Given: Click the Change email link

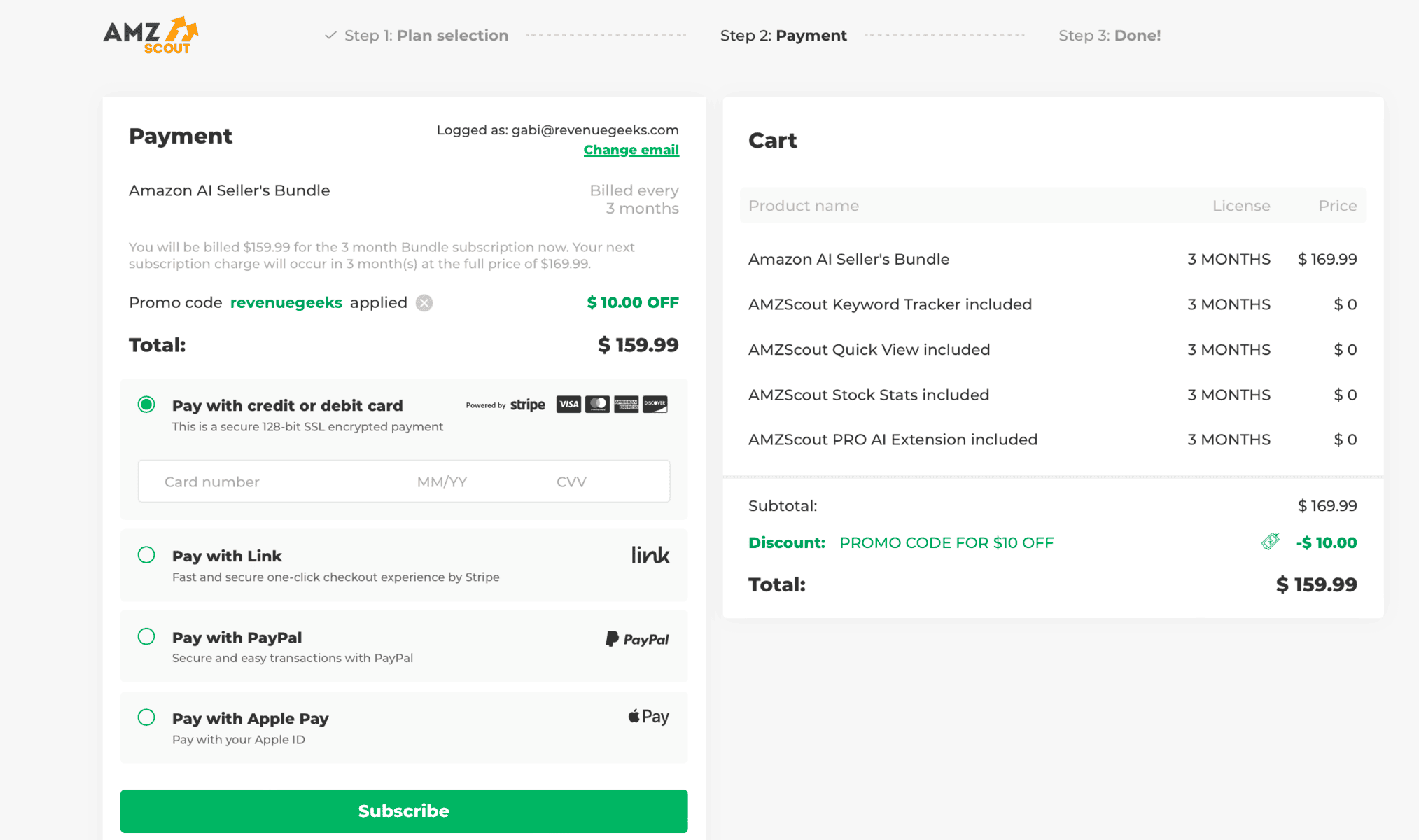Looking at the screenshot, I should tap(631, 150).
